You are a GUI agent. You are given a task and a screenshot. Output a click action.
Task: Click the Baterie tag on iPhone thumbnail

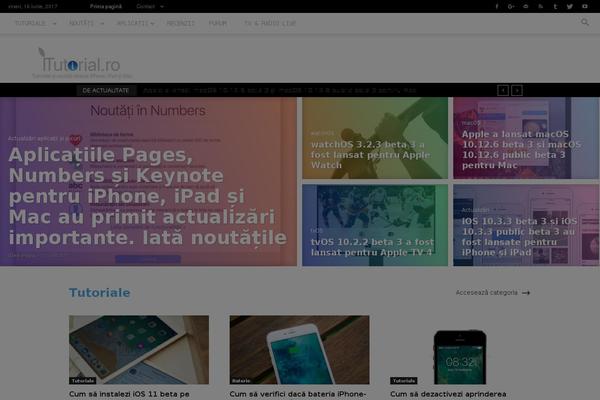(241, 380)
